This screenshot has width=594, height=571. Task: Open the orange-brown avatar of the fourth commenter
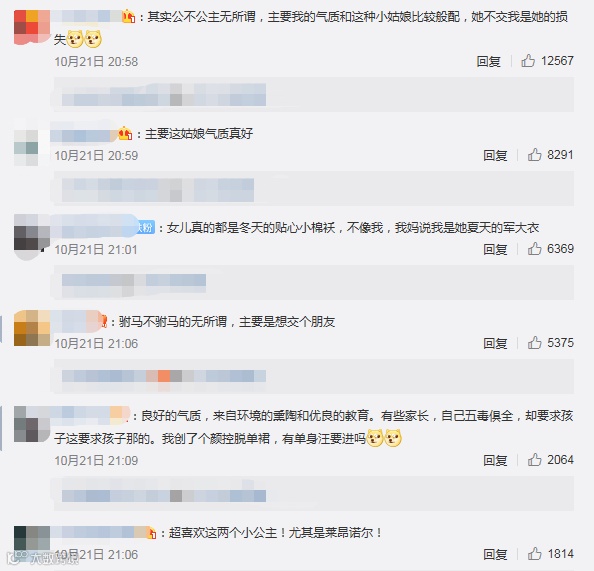(x=32, y=328)
